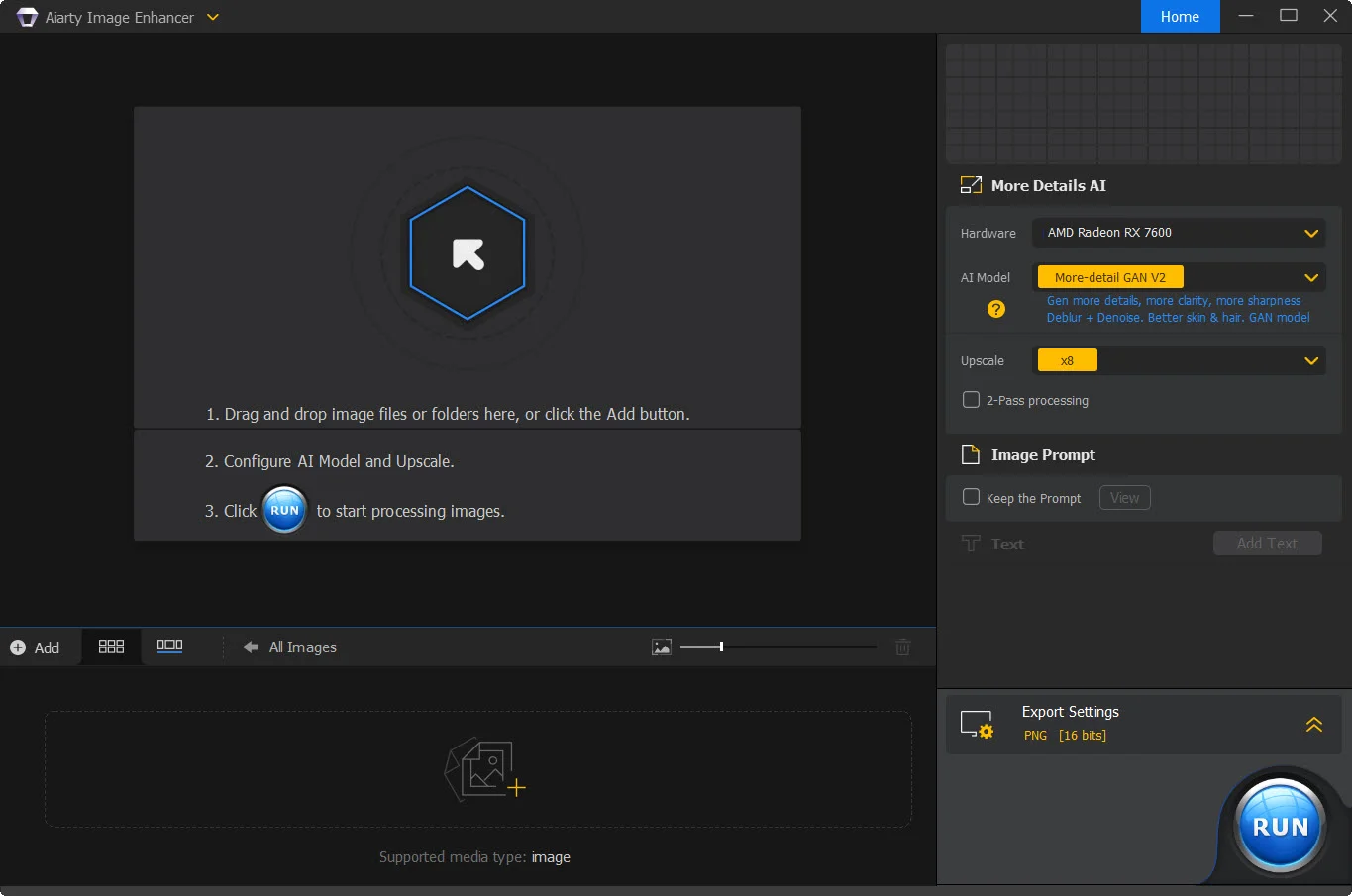Click the trash delete icon
1352x896 pixels.
point(902,647)
